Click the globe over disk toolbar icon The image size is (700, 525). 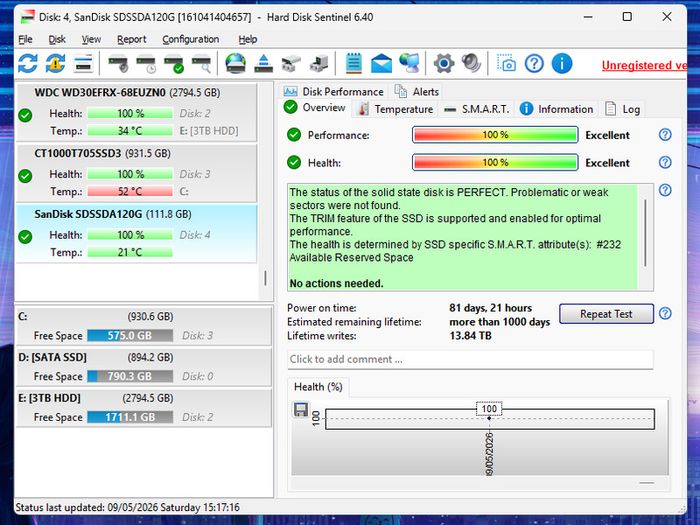click(x=235, y=63)
